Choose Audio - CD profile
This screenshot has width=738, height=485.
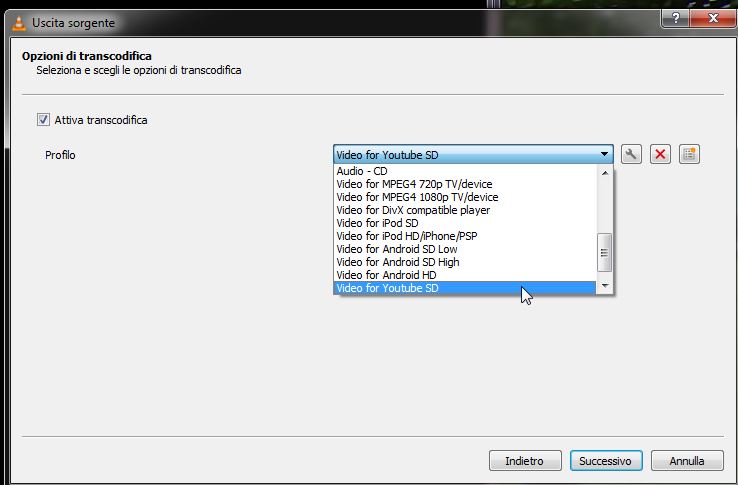[x=465, y=171]
